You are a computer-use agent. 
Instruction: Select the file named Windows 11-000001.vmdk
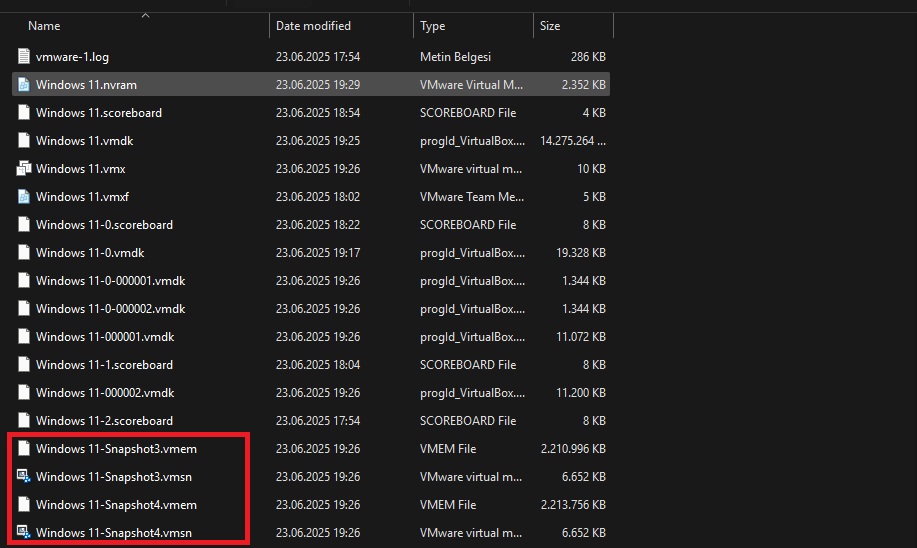[x=105, y=337]
